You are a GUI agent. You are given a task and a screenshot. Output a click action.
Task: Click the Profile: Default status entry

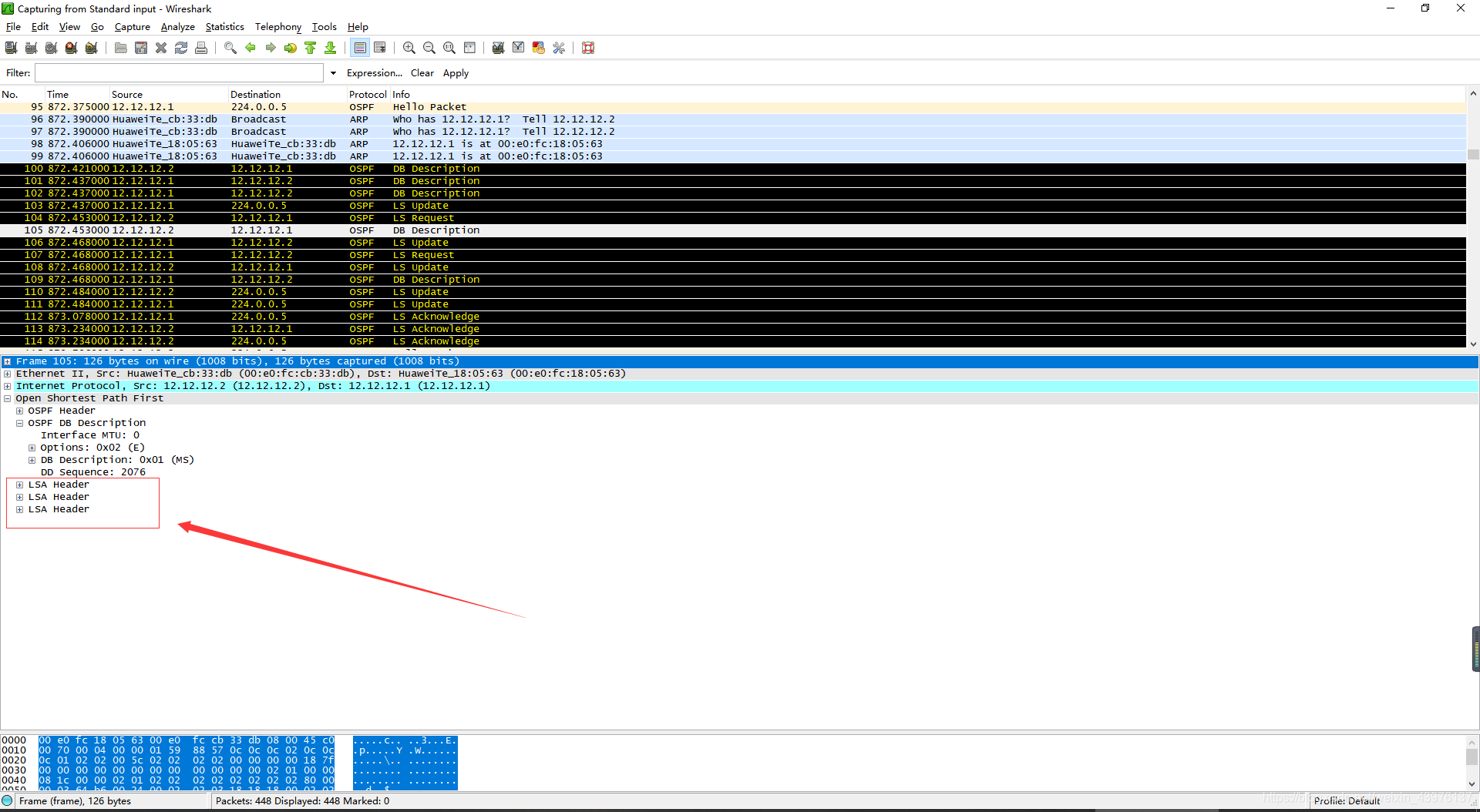pos(1347,801)
